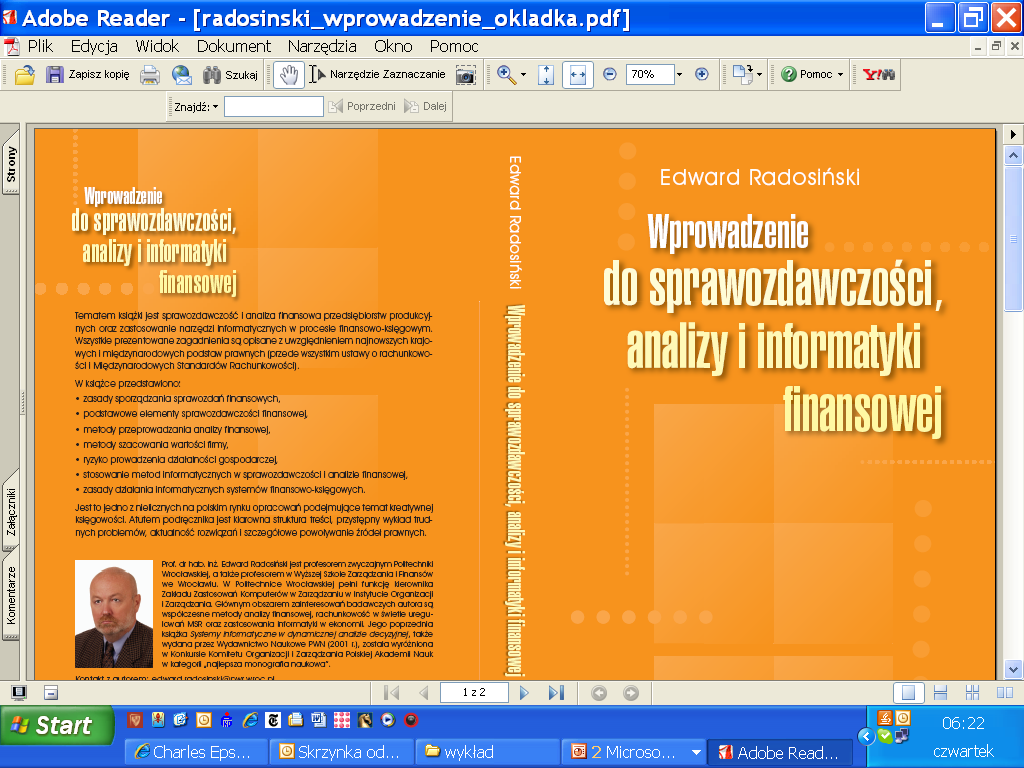This screenshot has height=768, width=1024.
Task: Go to previous page arrow
Action: click(x=423, y=693)
